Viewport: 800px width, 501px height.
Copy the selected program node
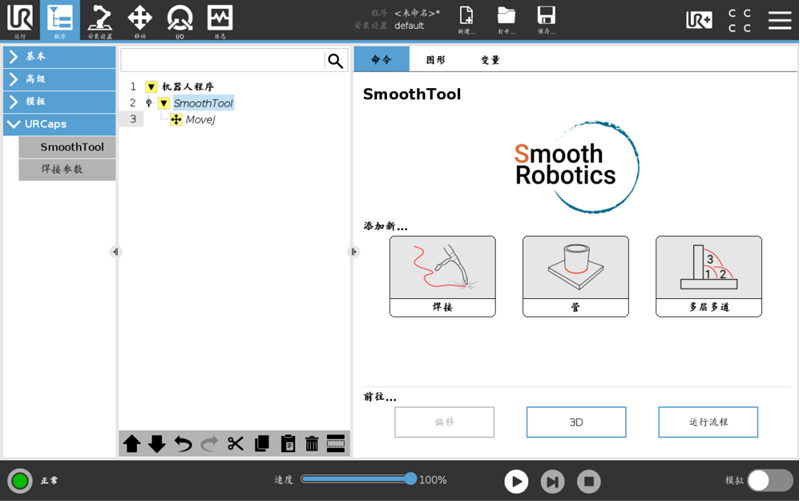(262, 444)
